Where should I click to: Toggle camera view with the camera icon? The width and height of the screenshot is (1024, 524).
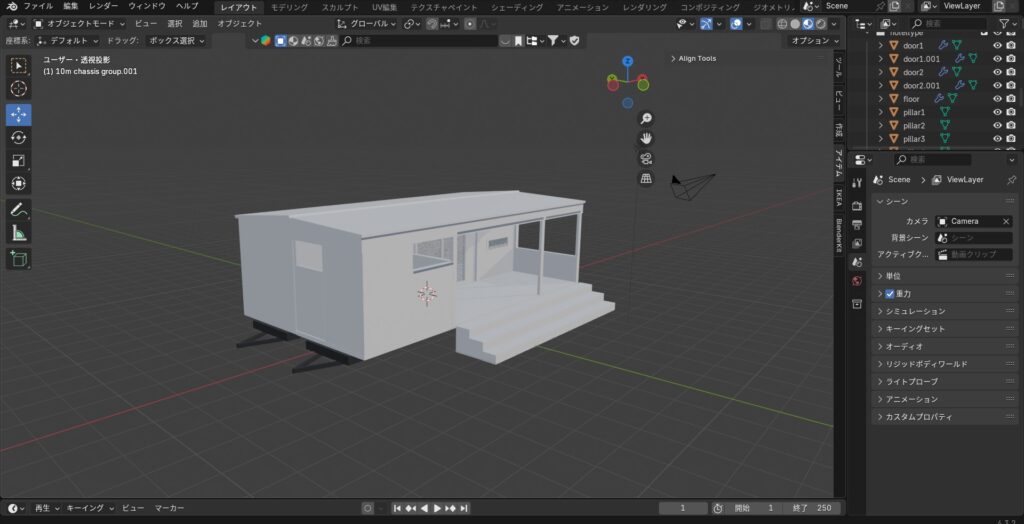pyautogui.click(x=646, y=158)
